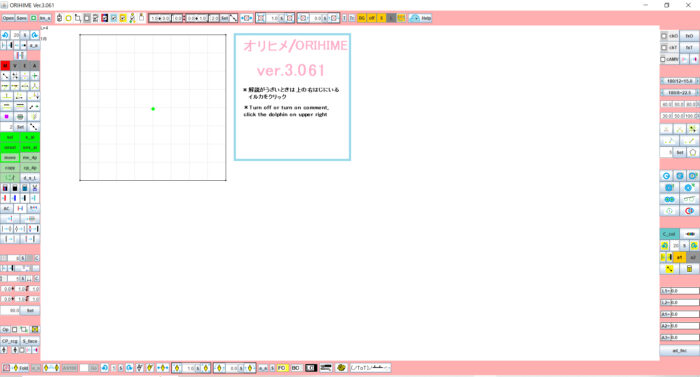
Task: Click the yellow BG toggle button
Action: click(362, 18)
